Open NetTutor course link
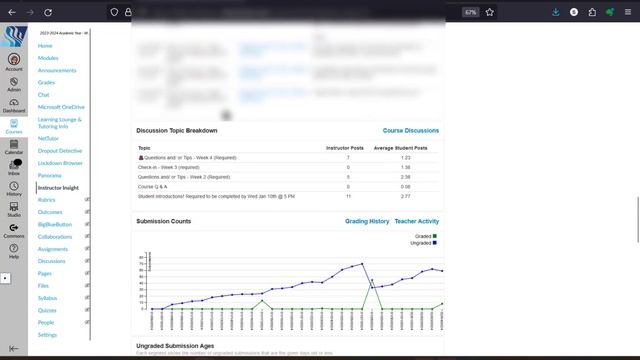This screenshot has height=360, width=640. click(x=48, y=138)
